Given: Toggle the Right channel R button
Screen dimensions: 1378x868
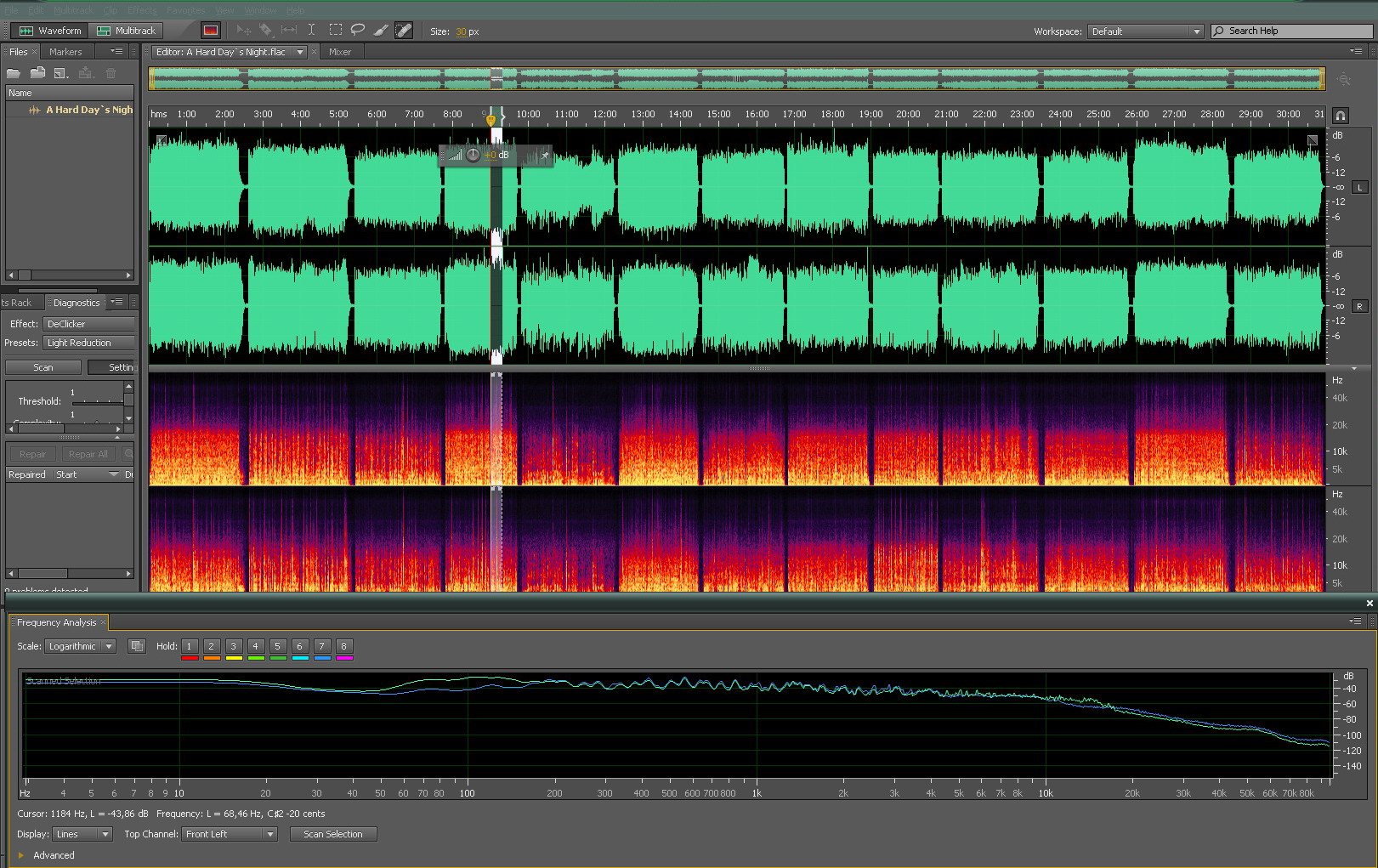Looking at the screenshot, I should point(1359,306).
